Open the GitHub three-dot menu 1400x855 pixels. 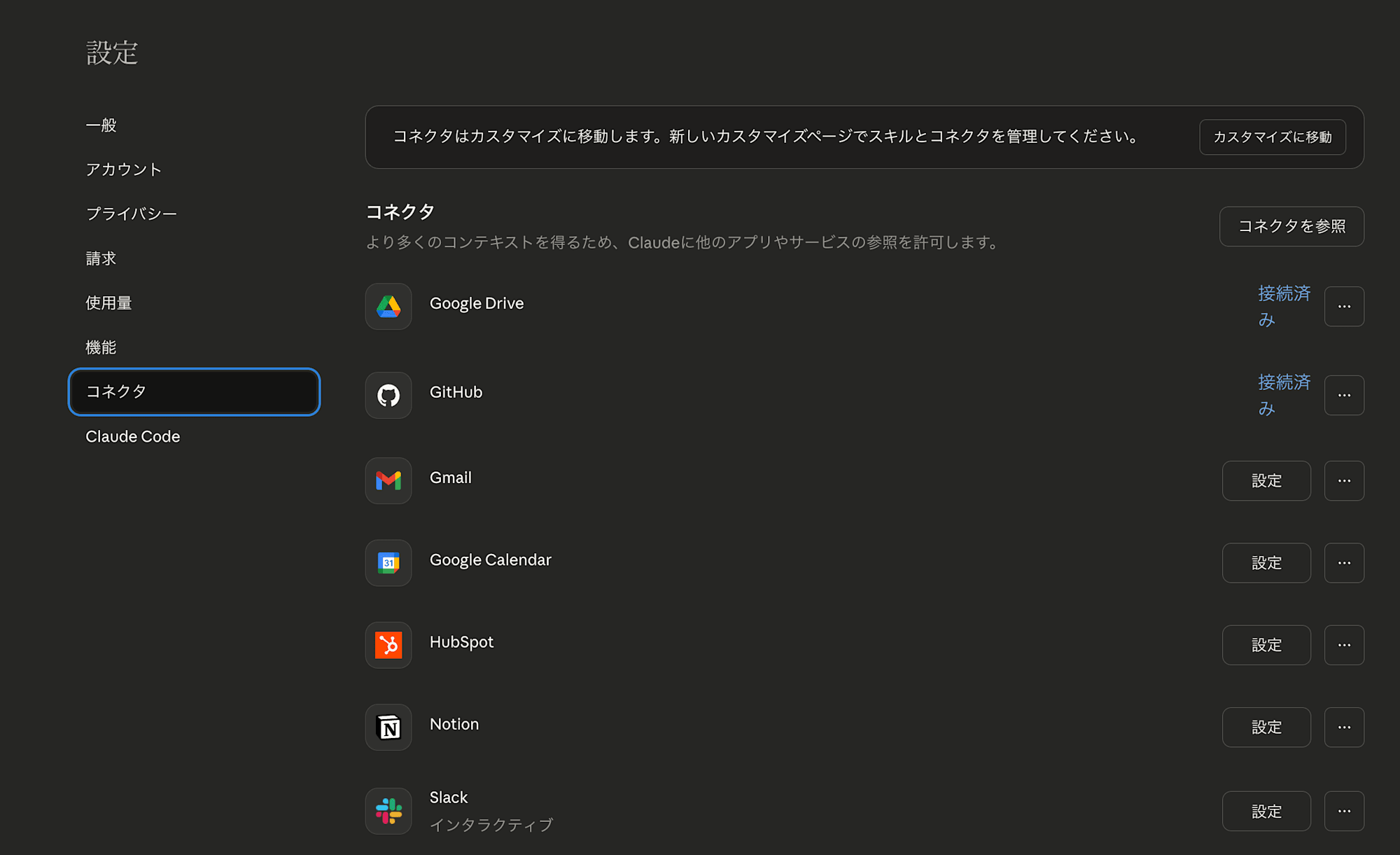tap(1343, 395)
